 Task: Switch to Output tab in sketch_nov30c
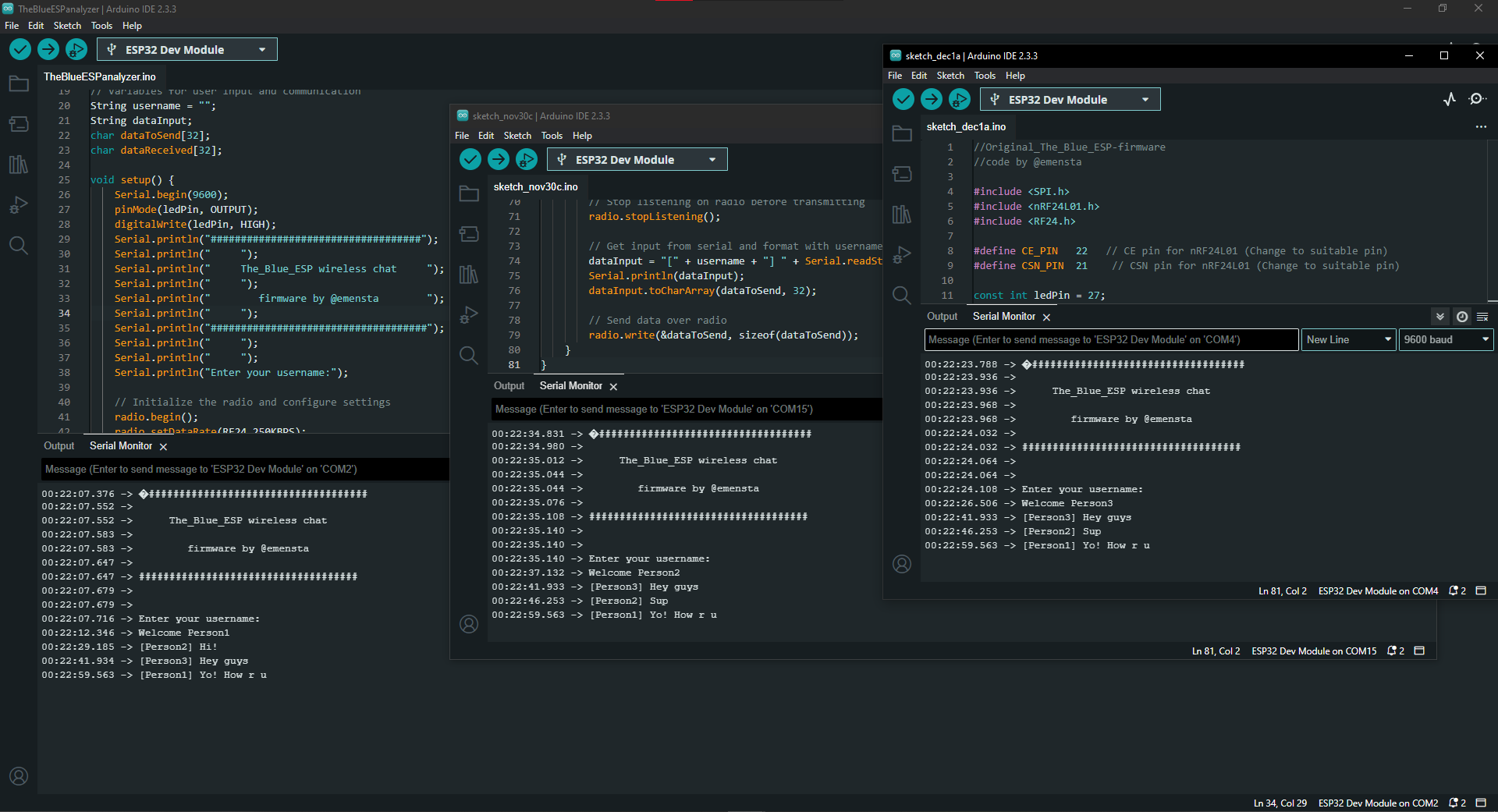(509, 386)
